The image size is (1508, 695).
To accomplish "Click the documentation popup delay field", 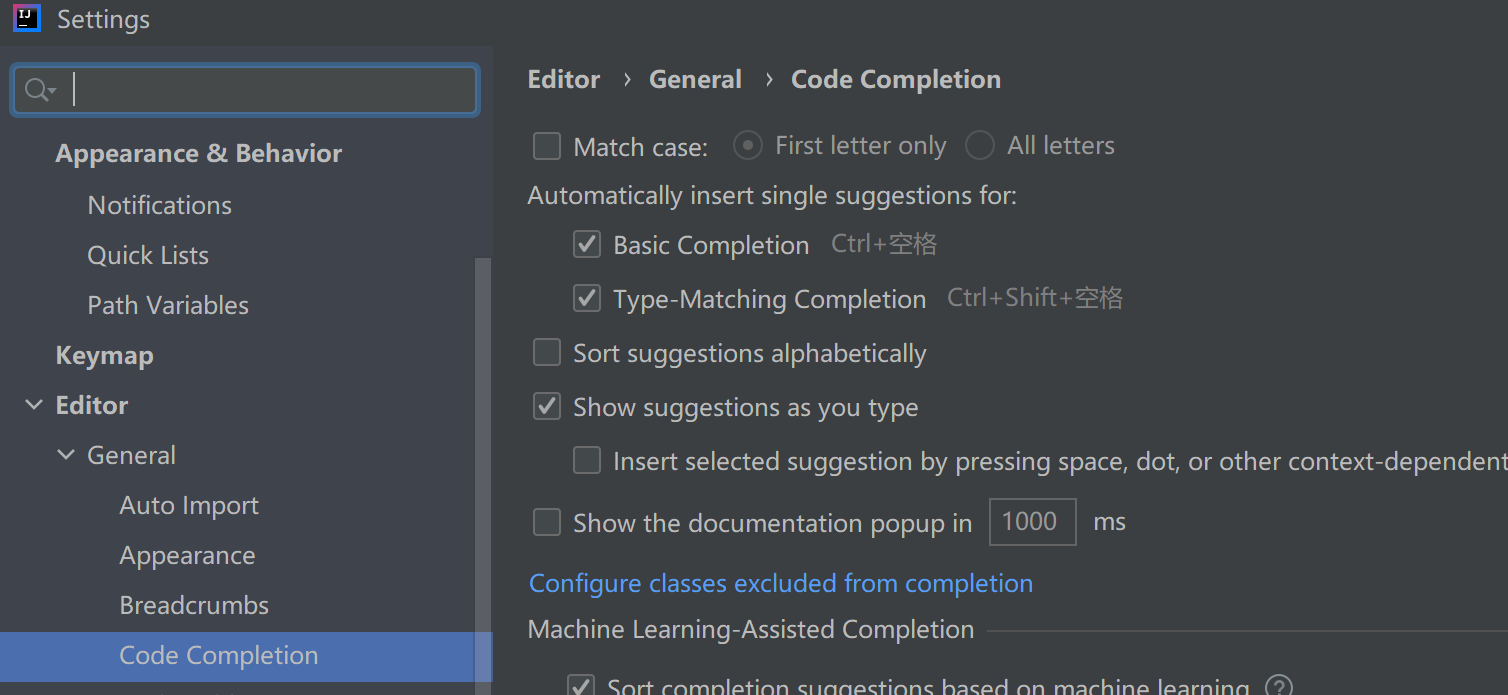I will click(1032, 522).
